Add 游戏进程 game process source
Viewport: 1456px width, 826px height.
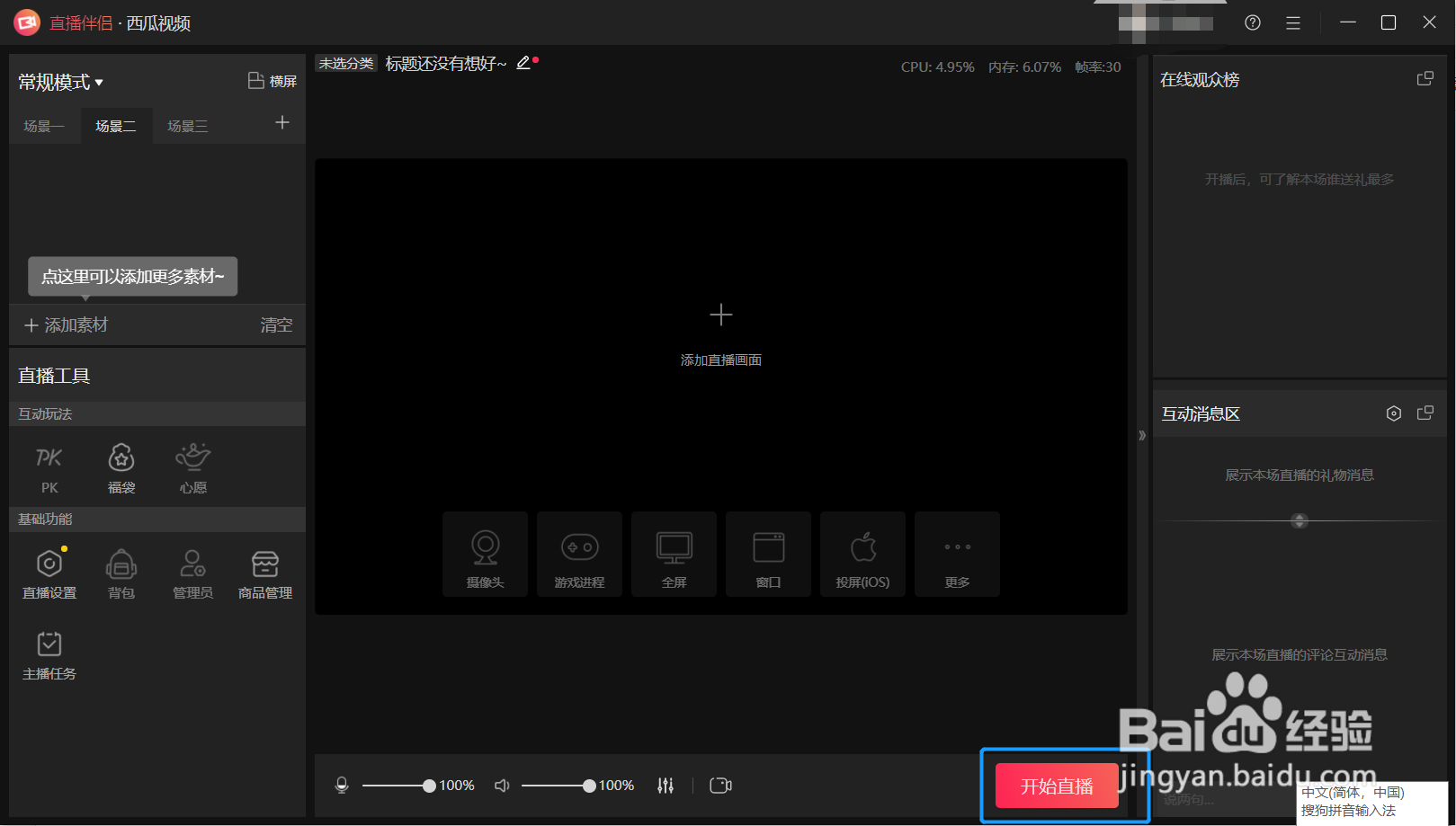(580, 555)
